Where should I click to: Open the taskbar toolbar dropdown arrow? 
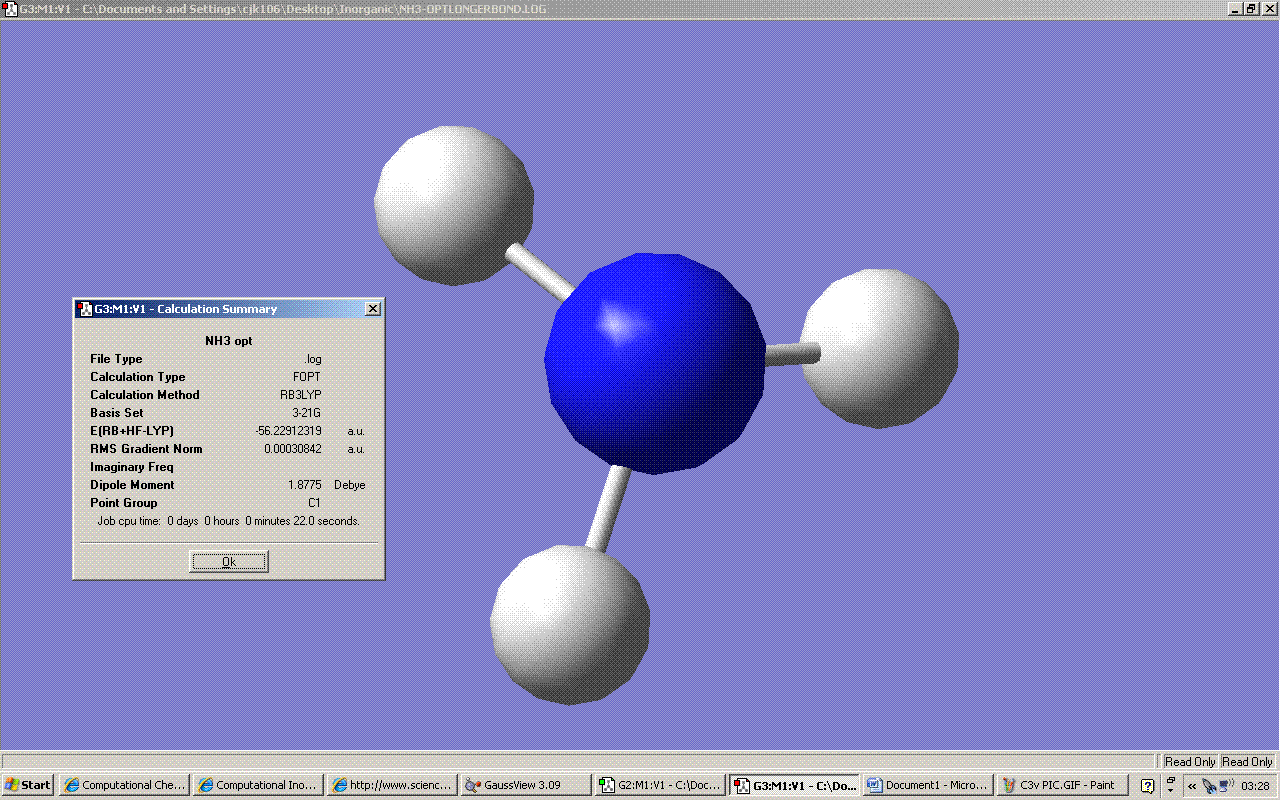(x=1171, y=786)
